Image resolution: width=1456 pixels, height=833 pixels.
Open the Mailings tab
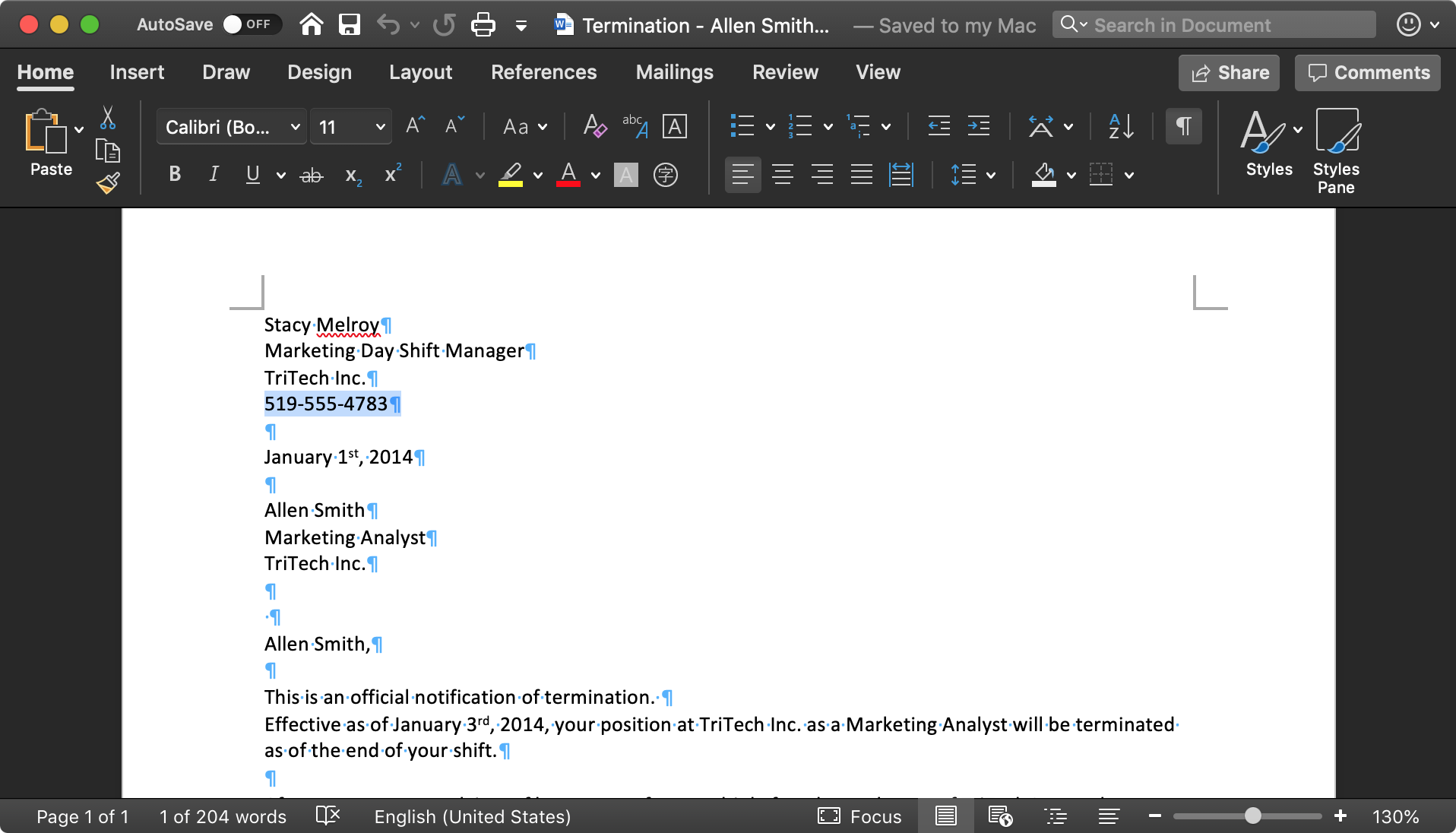[674, 72]
